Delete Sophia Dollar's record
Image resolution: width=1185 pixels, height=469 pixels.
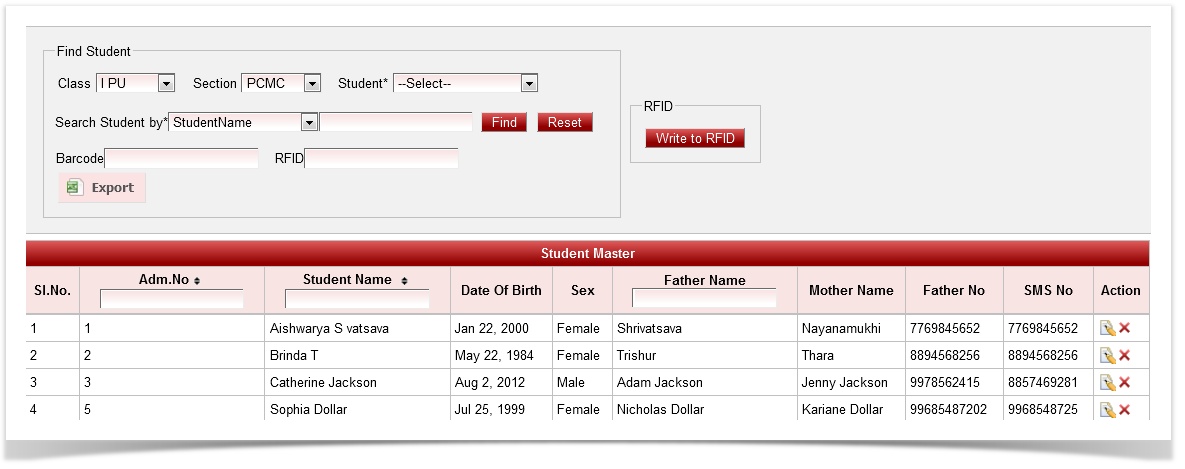pos(1124,409)
